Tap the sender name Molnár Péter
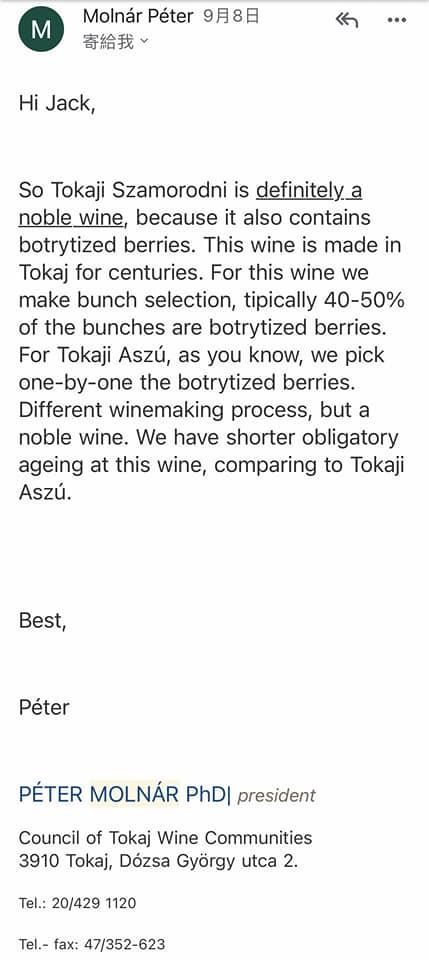Viewport: 429px width, 960px height. click(138, 17)
